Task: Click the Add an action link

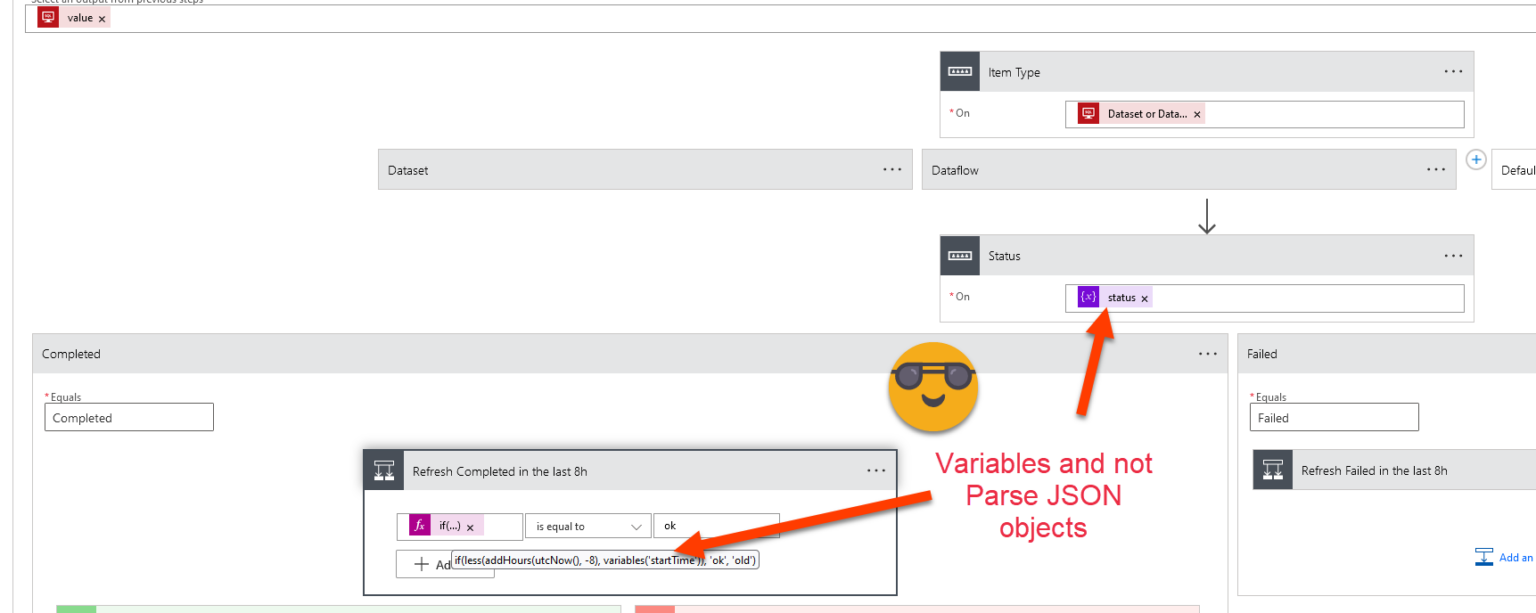Action: [1516, 557]
